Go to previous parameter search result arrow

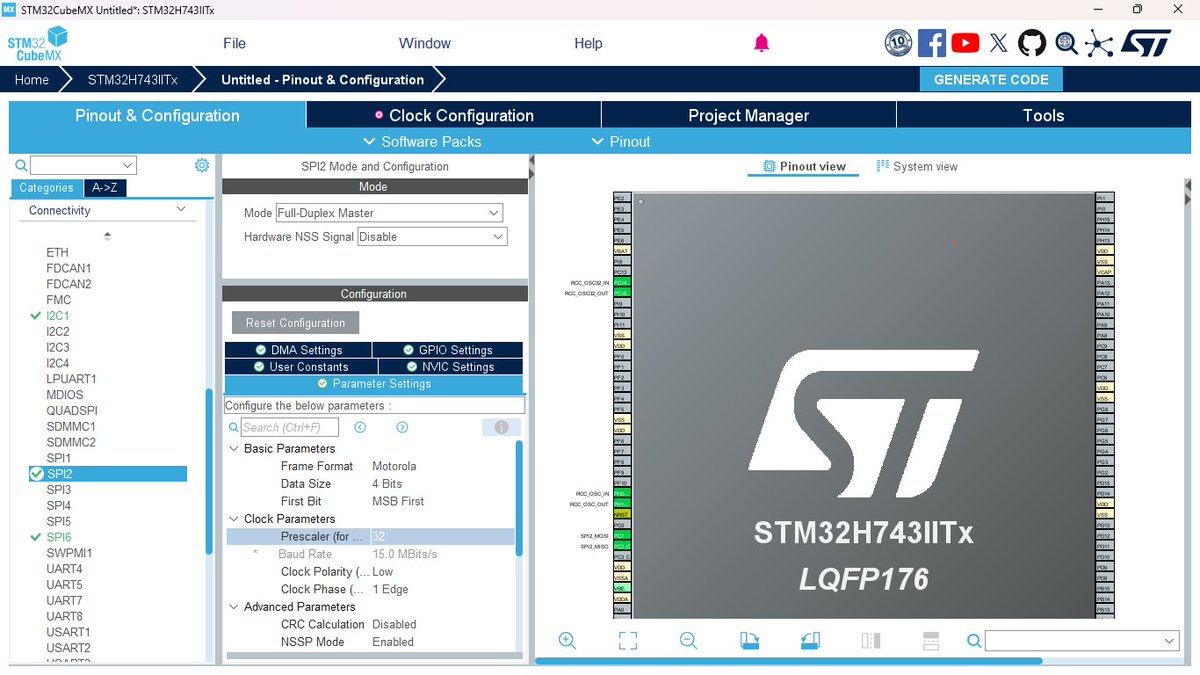point(360,427)
